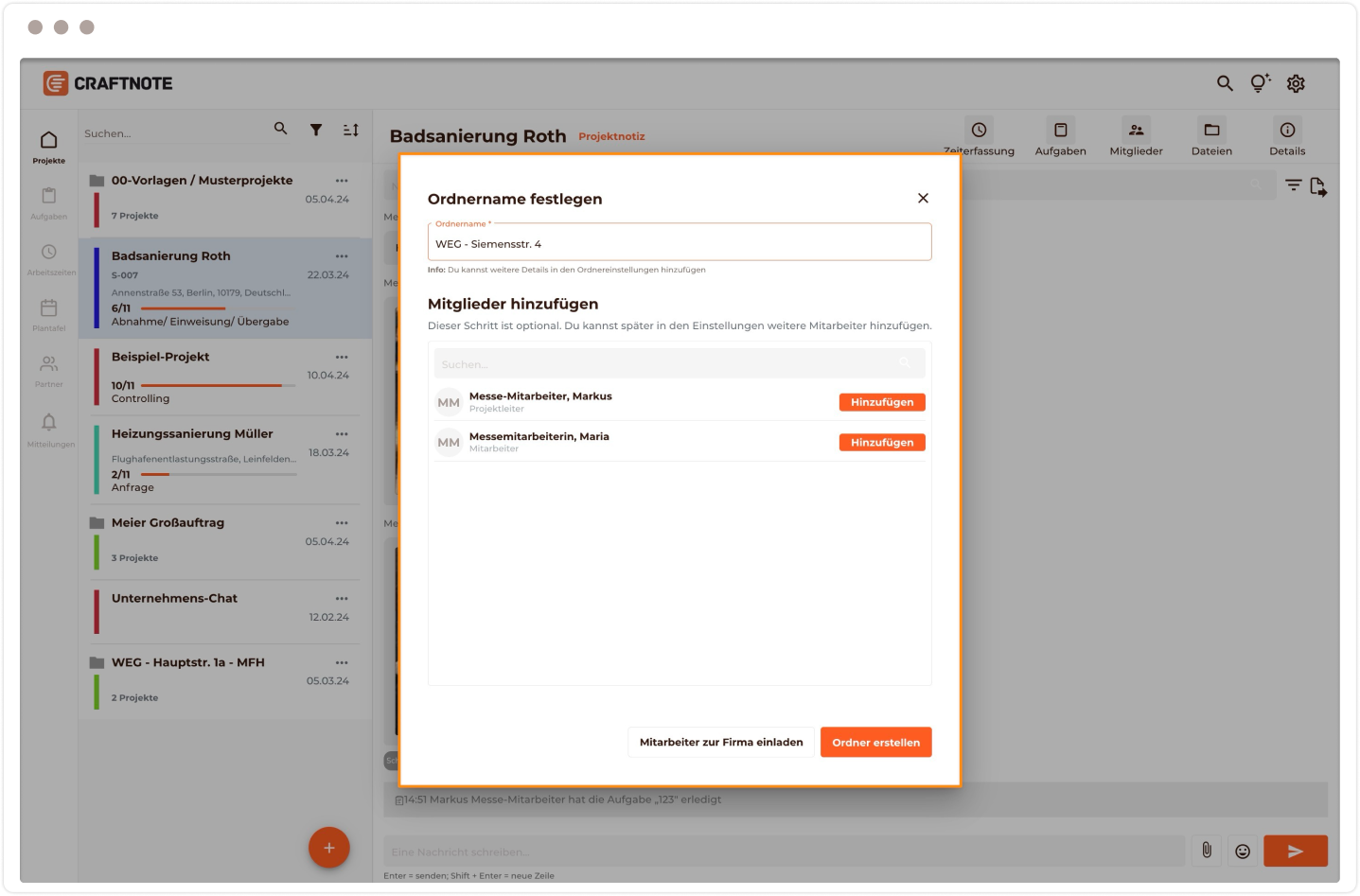Open the settings gear icon in top bar
The width and height of the screenshot is (1360, 896).
coord(1296,83)
